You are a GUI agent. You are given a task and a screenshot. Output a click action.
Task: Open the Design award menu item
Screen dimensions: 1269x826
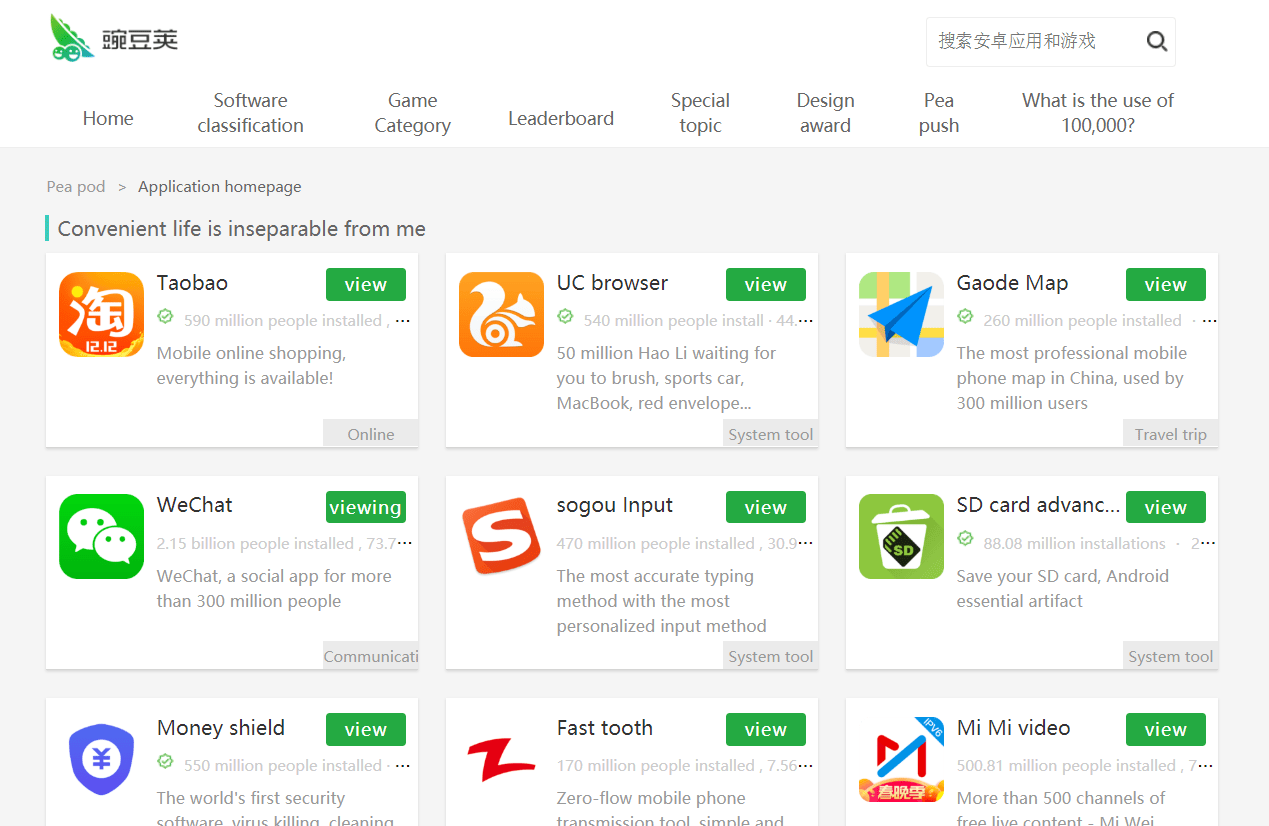[825, 113]
